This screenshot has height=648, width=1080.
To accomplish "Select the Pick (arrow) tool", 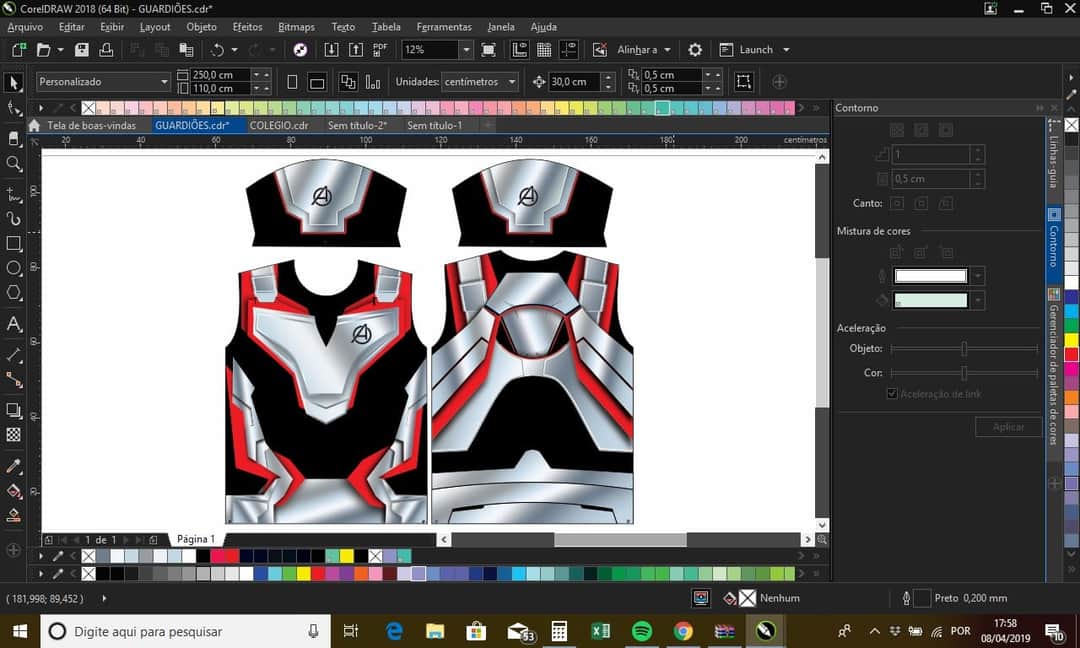I will [x=13, y=82].
